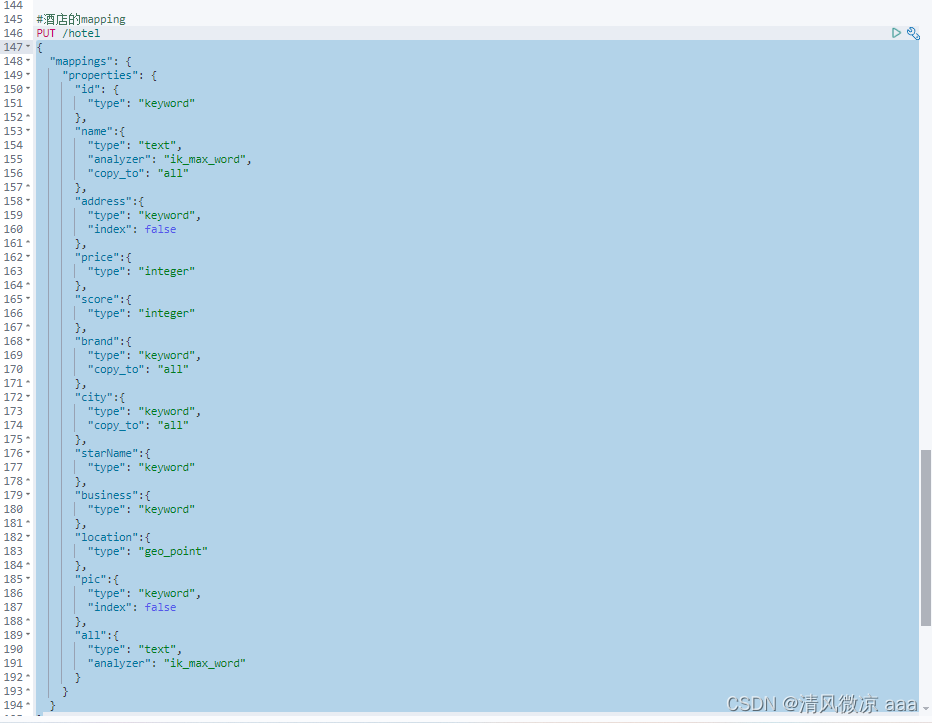Viewport: 932px width, 723px height.
Task: Click the "properties" key
Action: point(100,75)
